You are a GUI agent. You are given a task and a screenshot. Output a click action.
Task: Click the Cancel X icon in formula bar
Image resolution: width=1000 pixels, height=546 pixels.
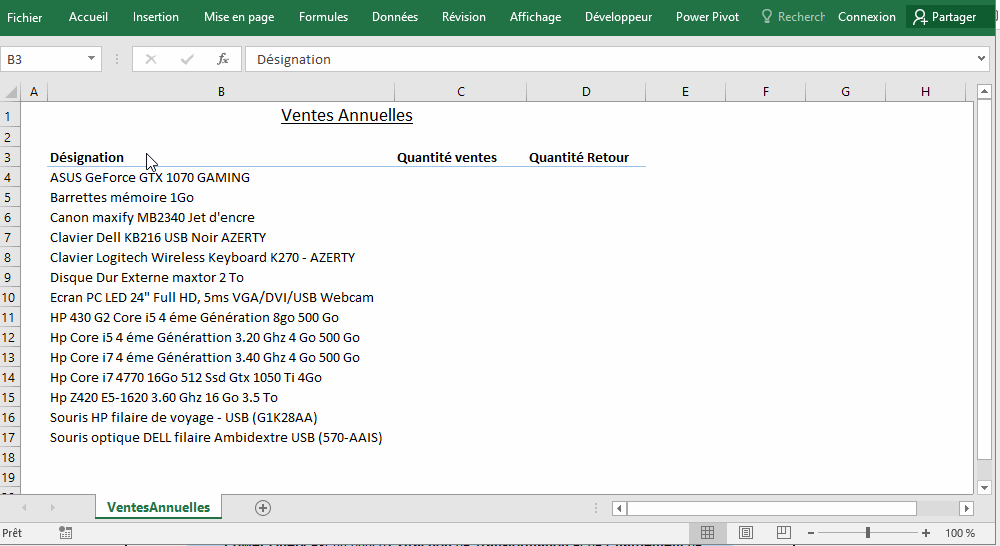tap(151, 59)
